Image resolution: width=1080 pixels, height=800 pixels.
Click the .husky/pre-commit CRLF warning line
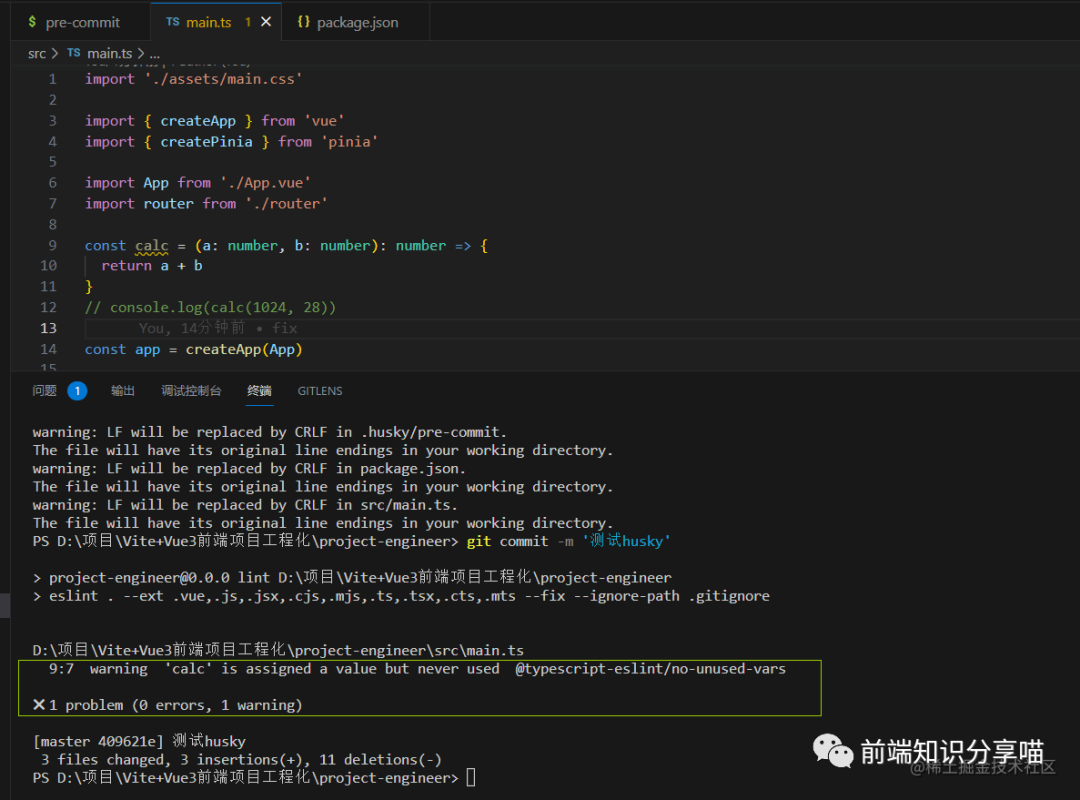(x=269, y=432)
